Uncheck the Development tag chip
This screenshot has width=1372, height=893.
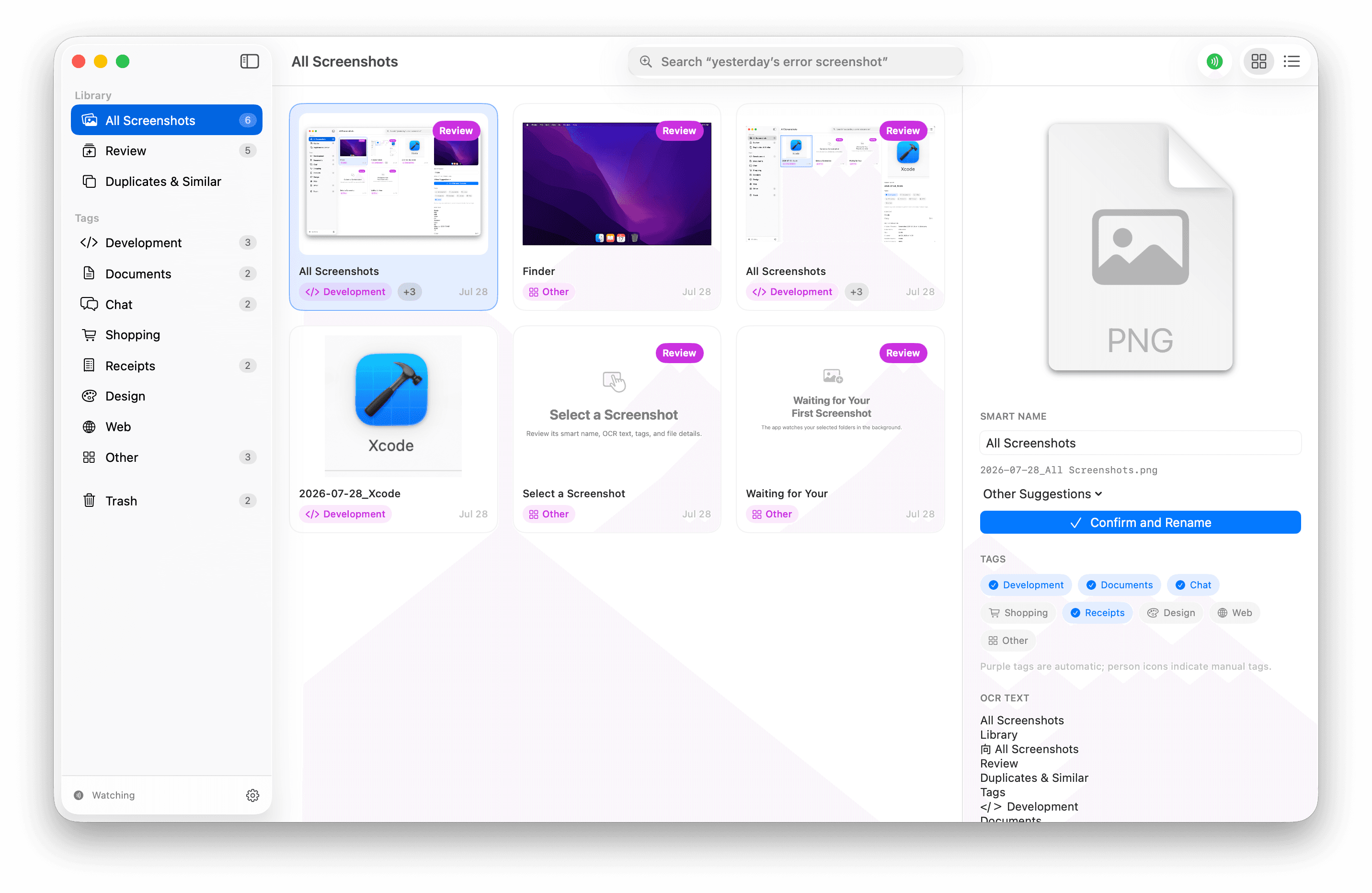point(1026,584)
